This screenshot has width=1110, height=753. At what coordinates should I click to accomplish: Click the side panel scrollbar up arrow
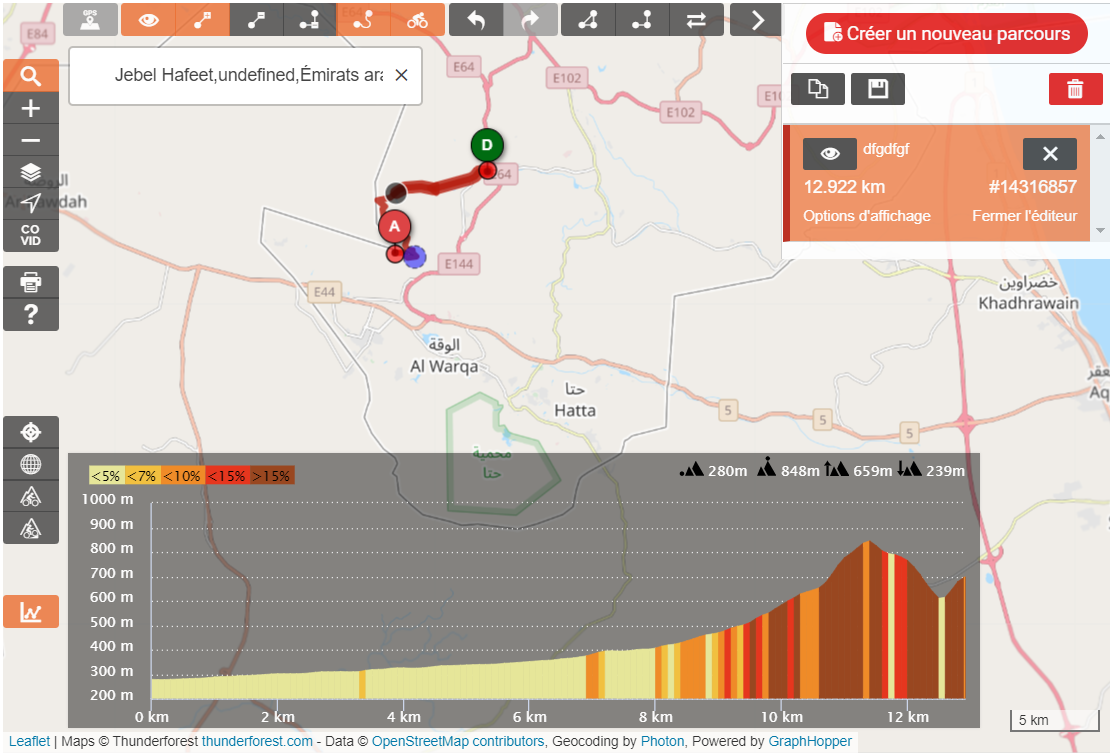click(x=1100, y=137)
